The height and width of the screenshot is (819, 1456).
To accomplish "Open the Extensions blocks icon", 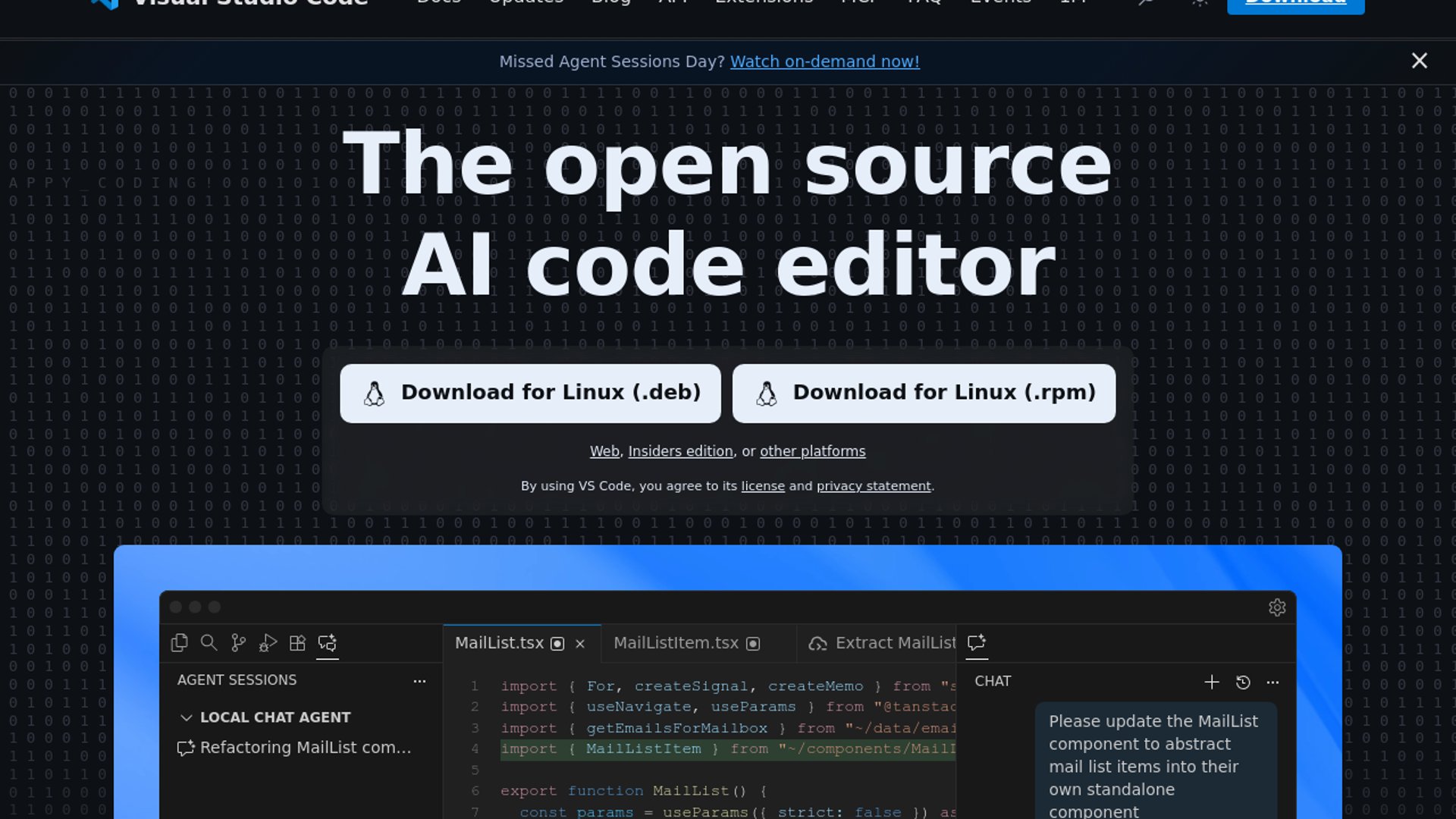I will 297,643.
